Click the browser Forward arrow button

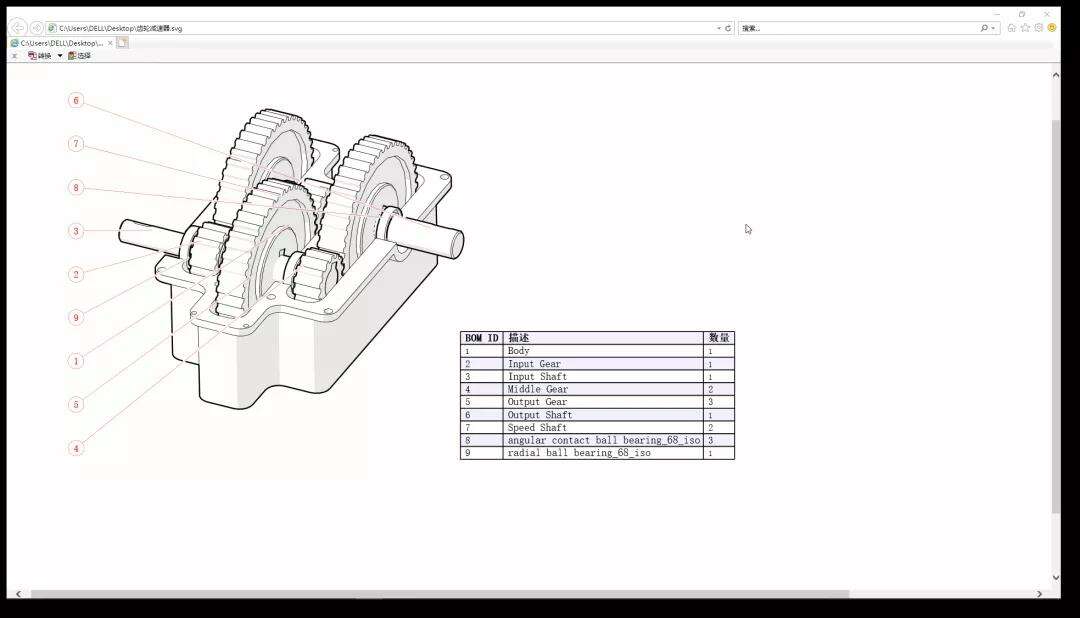37,28
